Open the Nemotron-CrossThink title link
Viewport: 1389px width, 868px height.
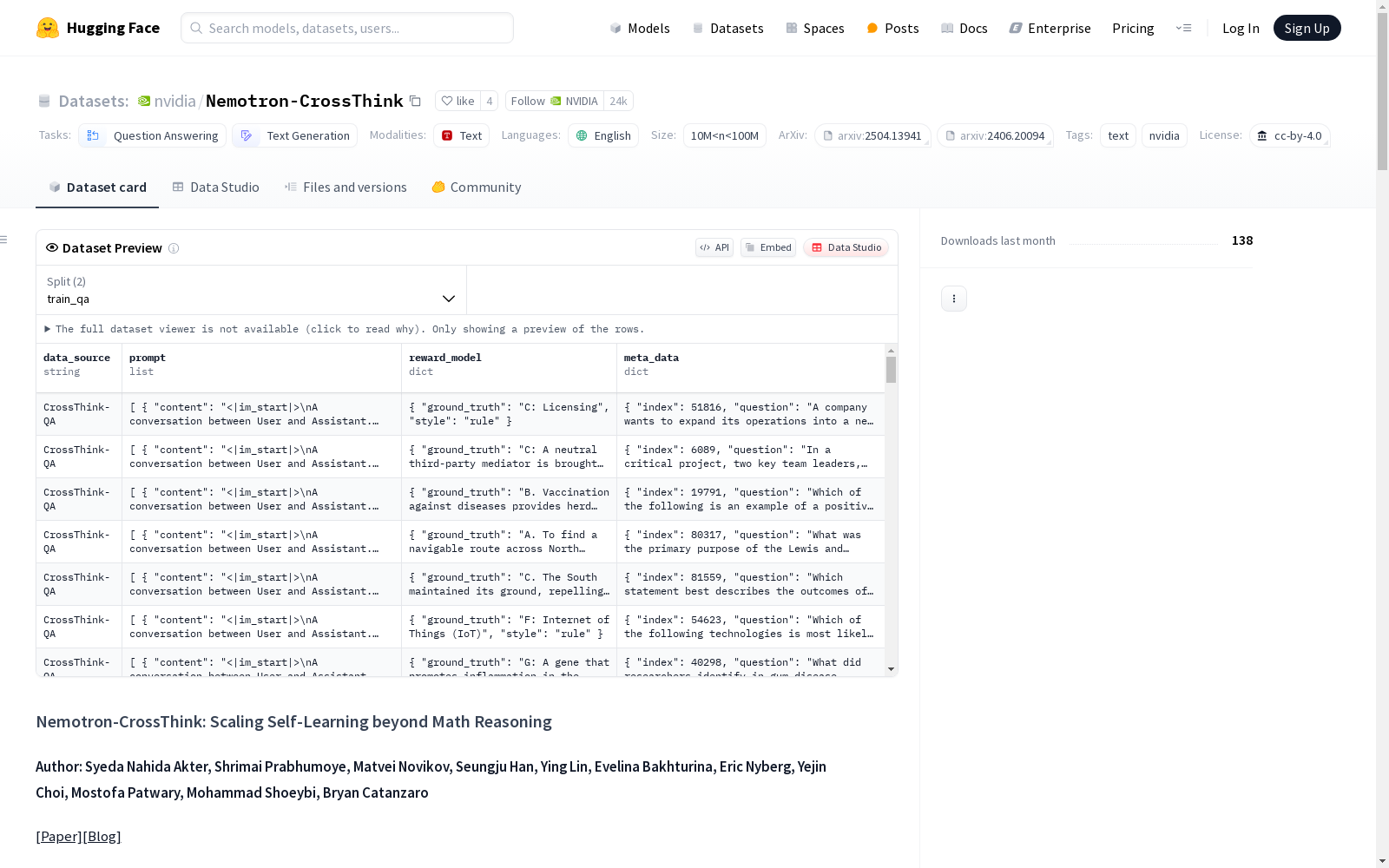click(305, 101)
